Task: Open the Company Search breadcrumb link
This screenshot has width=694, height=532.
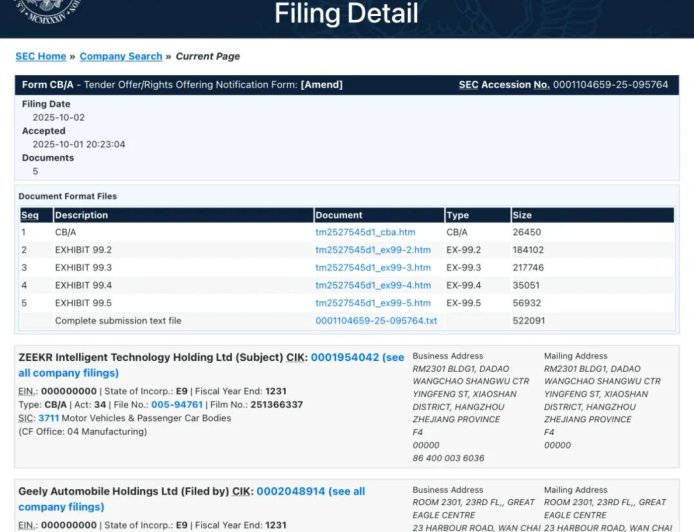Action: (120, 57)
